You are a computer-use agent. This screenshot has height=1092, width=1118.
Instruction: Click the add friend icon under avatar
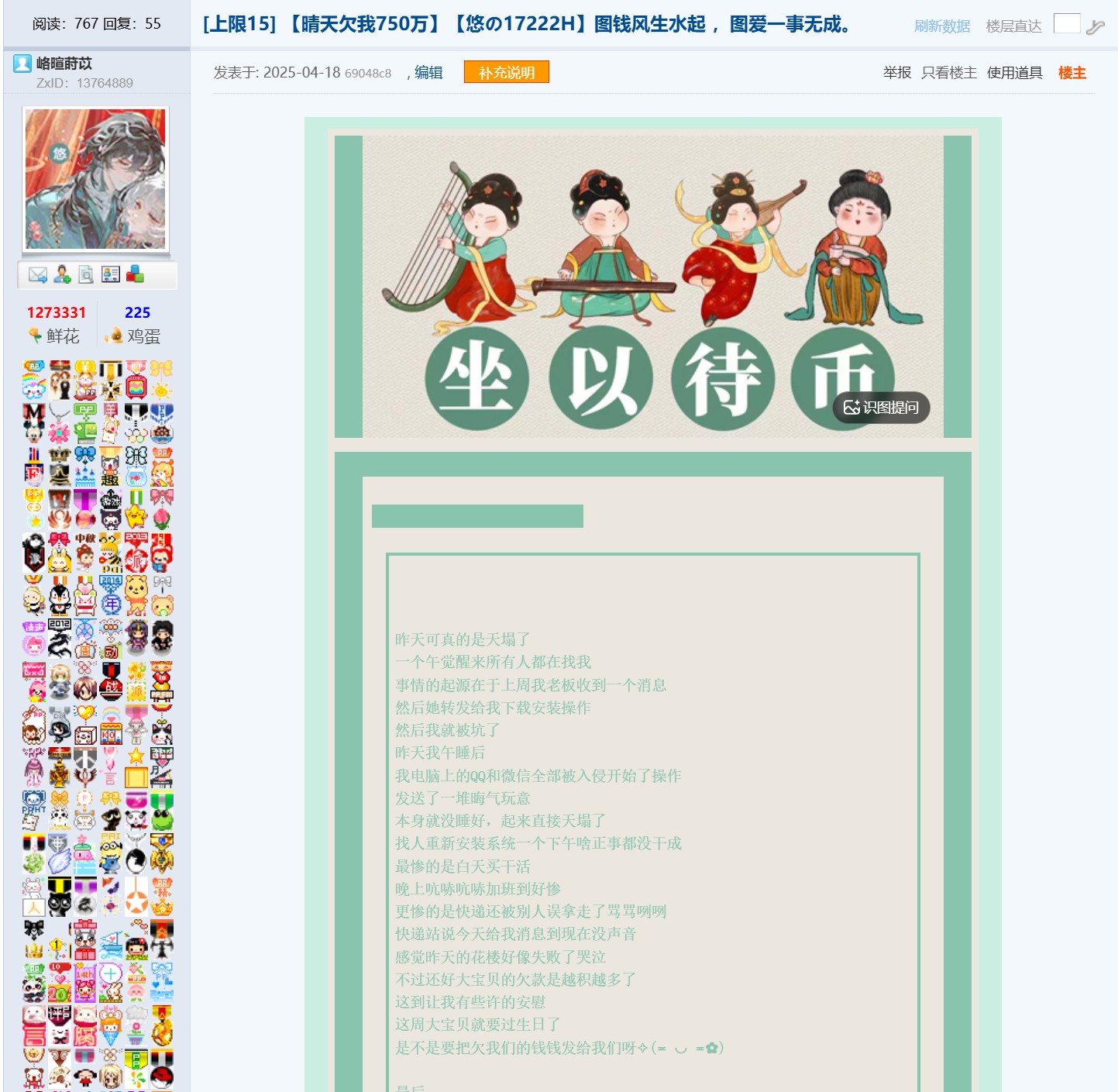tap(62, 274)
